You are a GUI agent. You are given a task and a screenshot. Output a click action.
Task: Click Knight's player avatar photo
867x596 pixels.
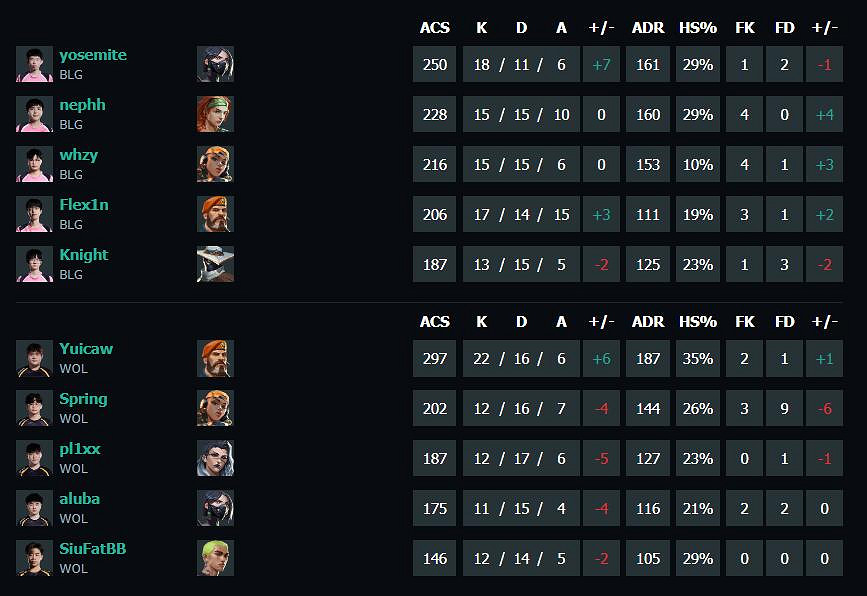34,264
